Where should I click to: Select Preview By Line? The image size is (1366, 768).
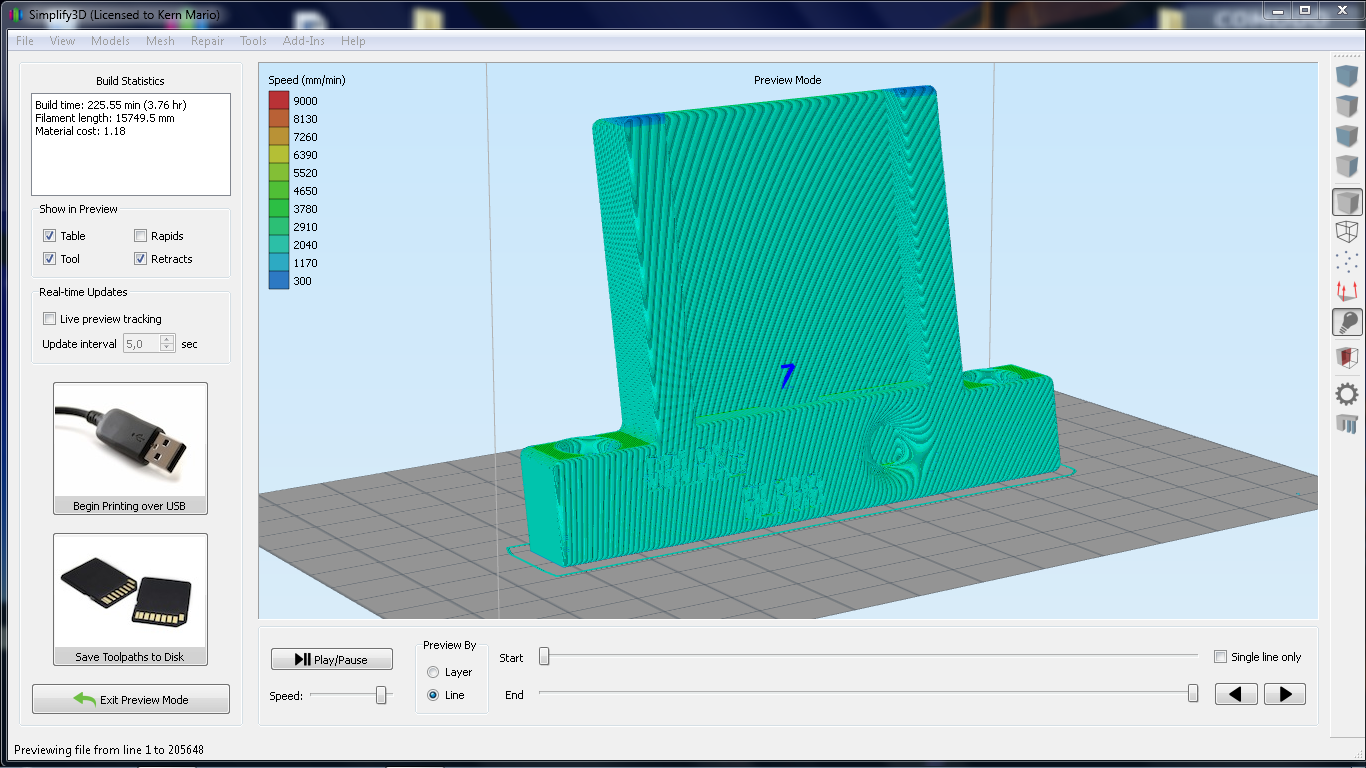pos(433,695)
